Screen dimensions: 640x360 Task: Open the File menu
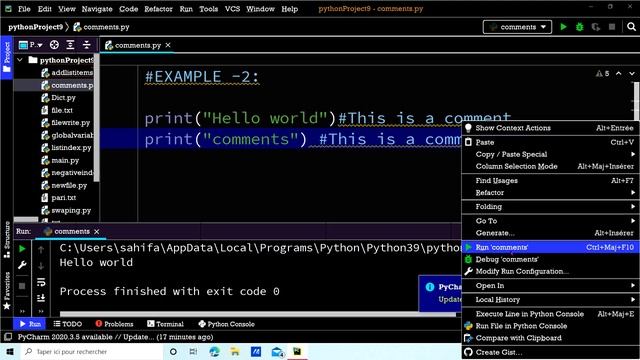tap(24, 9)
